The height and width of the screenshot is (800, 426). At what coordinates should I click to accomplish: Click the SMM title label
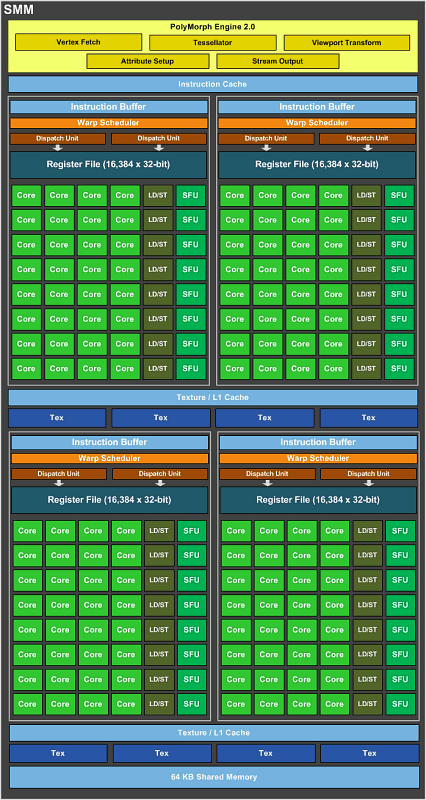(x=19, y=10)
